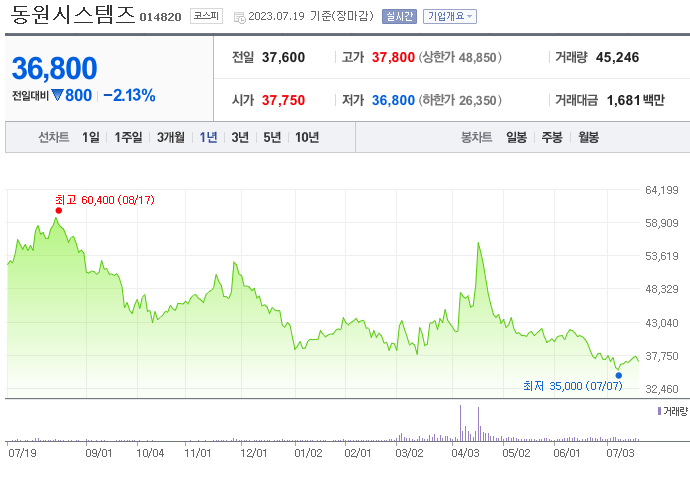
Task: Select the 1주일 line chart tab
Action: (128, 137)
